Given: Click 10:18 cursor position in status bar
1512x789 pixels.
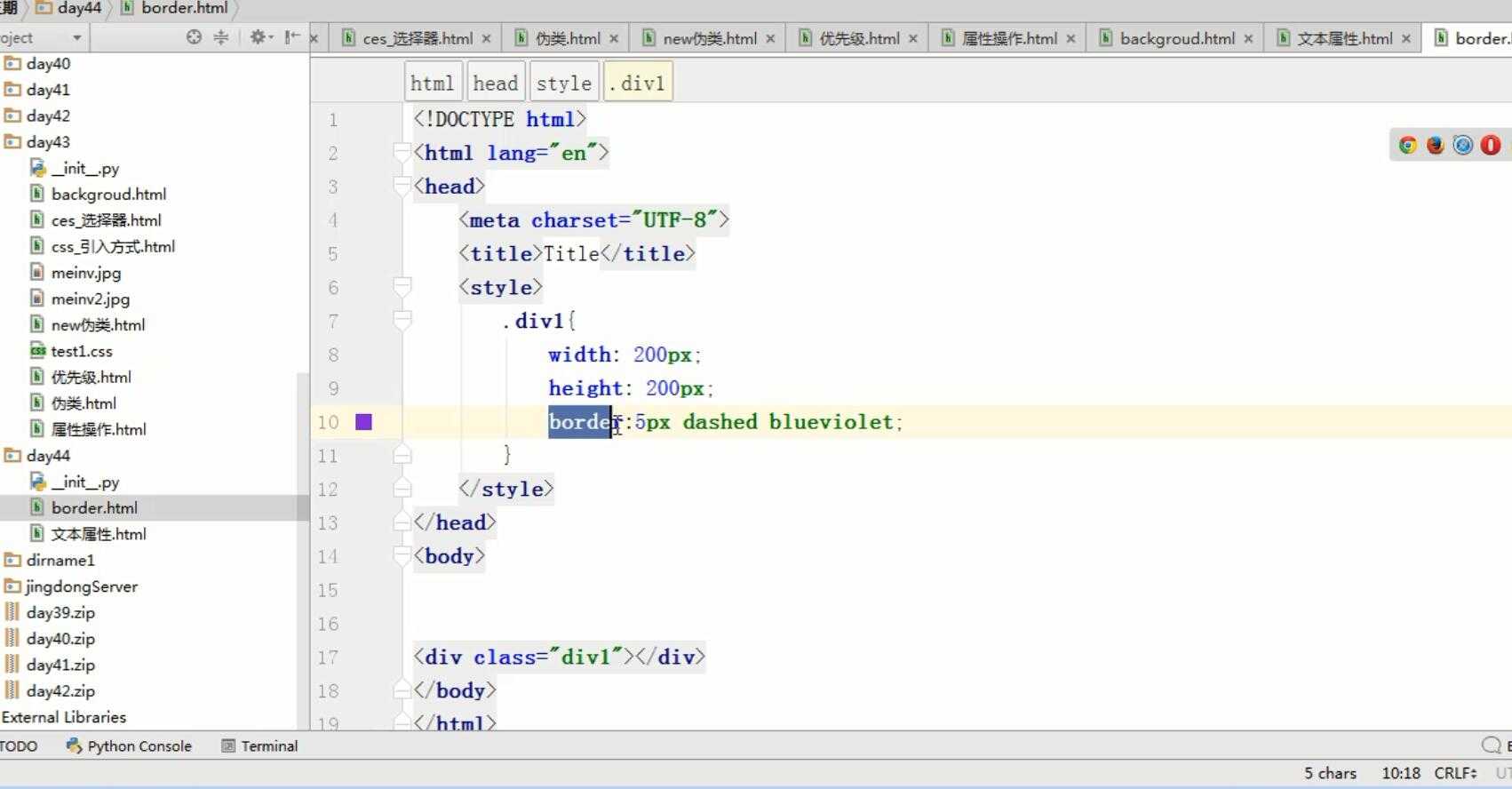Looking at the screenshot, I should coord(1401,773).
